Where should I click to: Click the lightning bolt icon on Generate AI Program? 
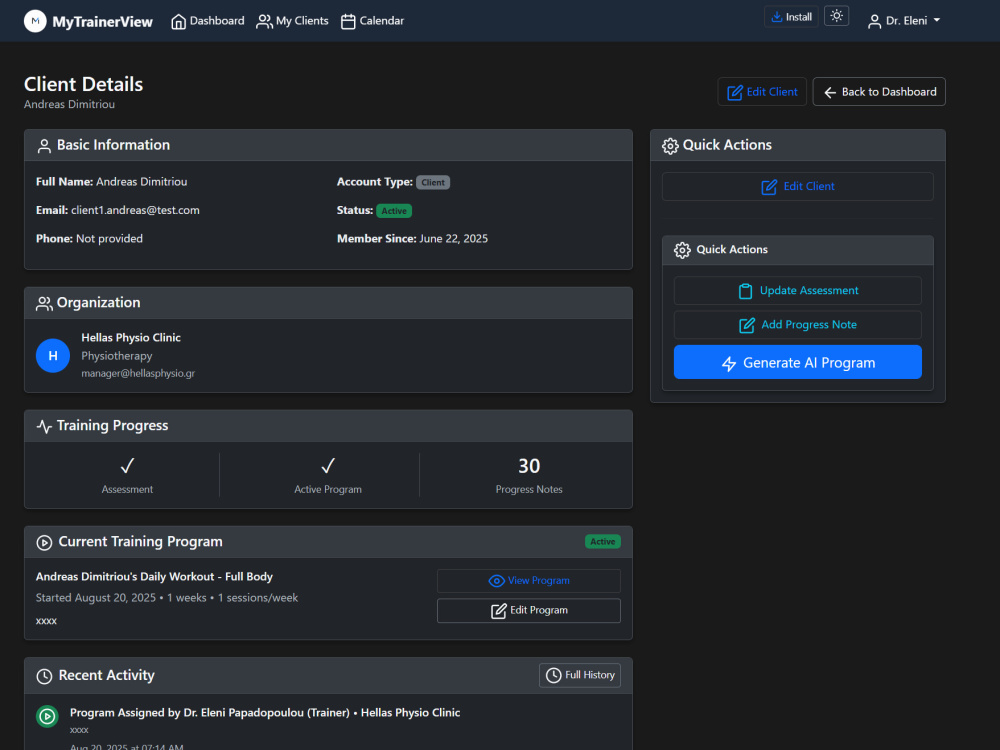[729, 364]
